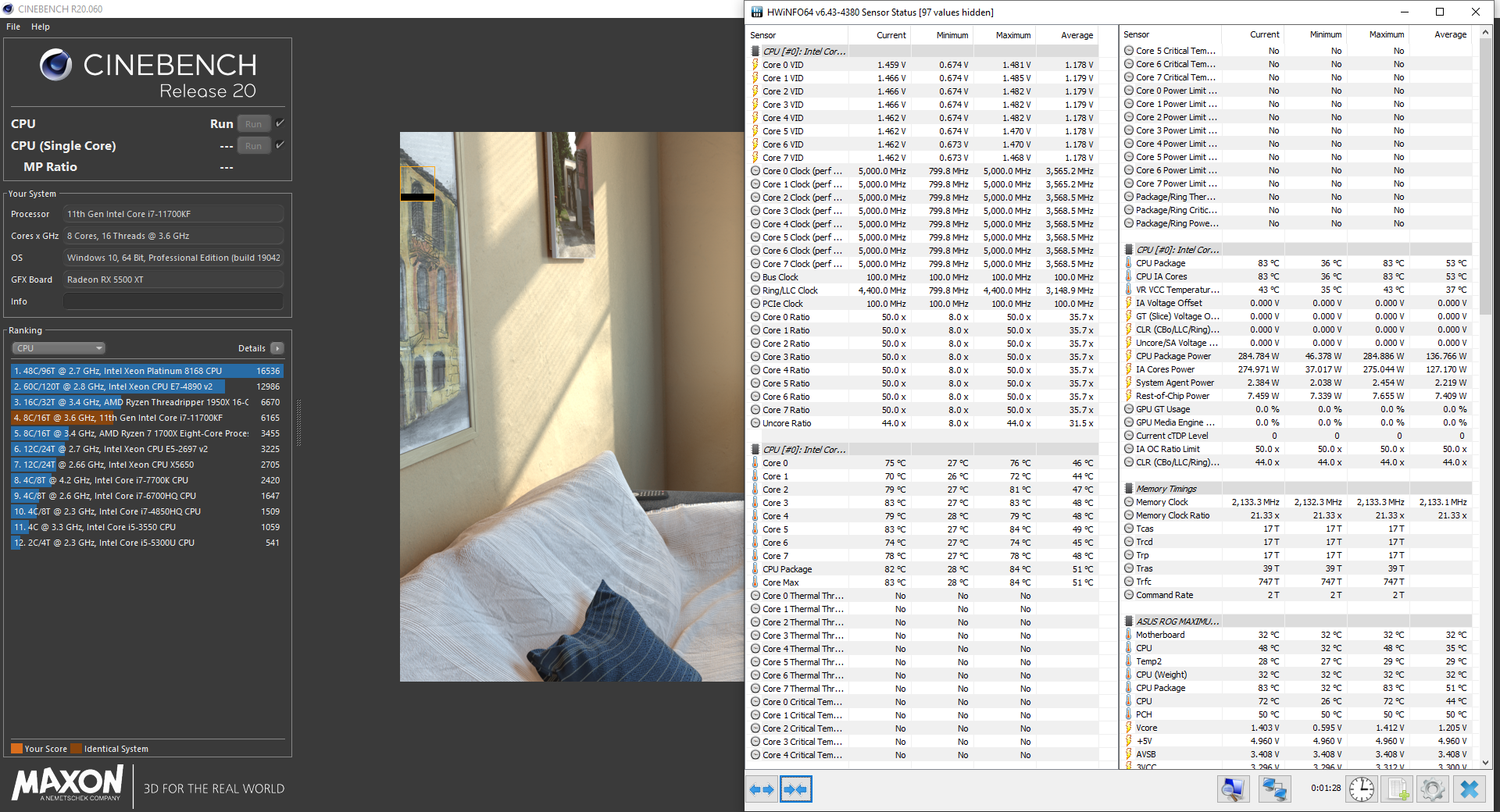
Task: Click the HWiNFO64 title bar app icon
Action: (756, 12)
